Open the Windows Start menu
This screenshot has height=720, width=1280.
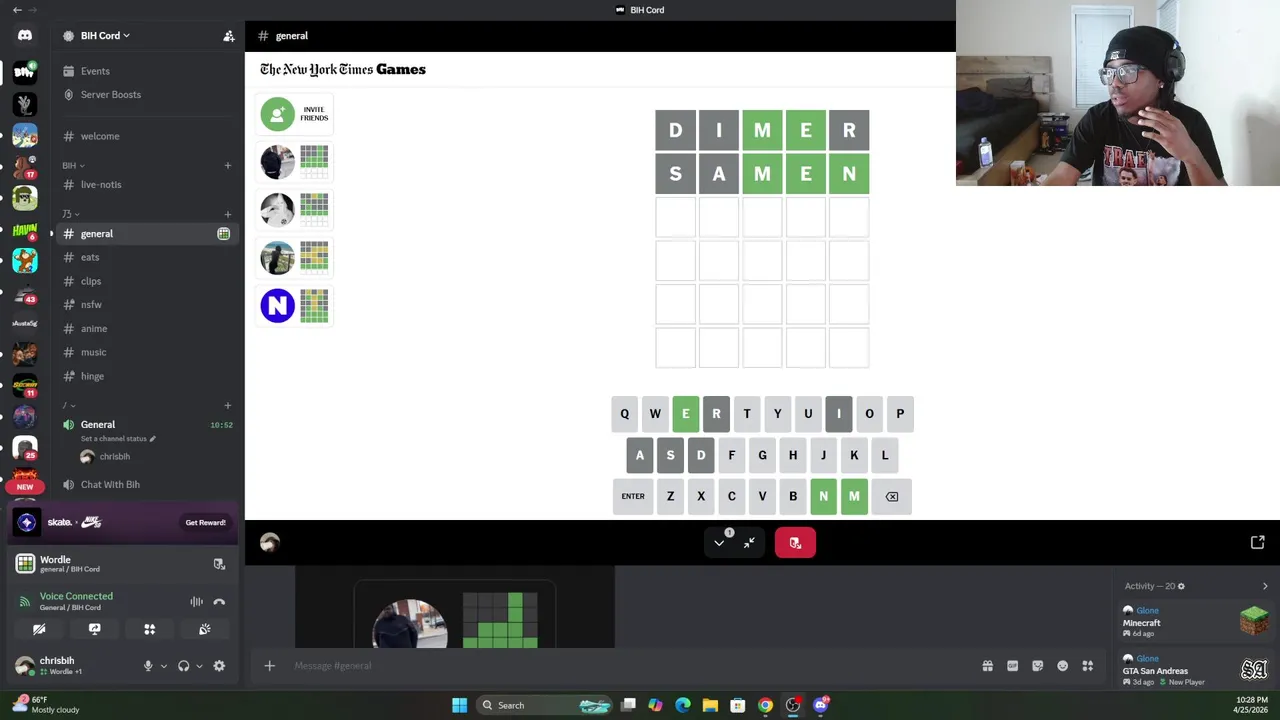[459, 705]
